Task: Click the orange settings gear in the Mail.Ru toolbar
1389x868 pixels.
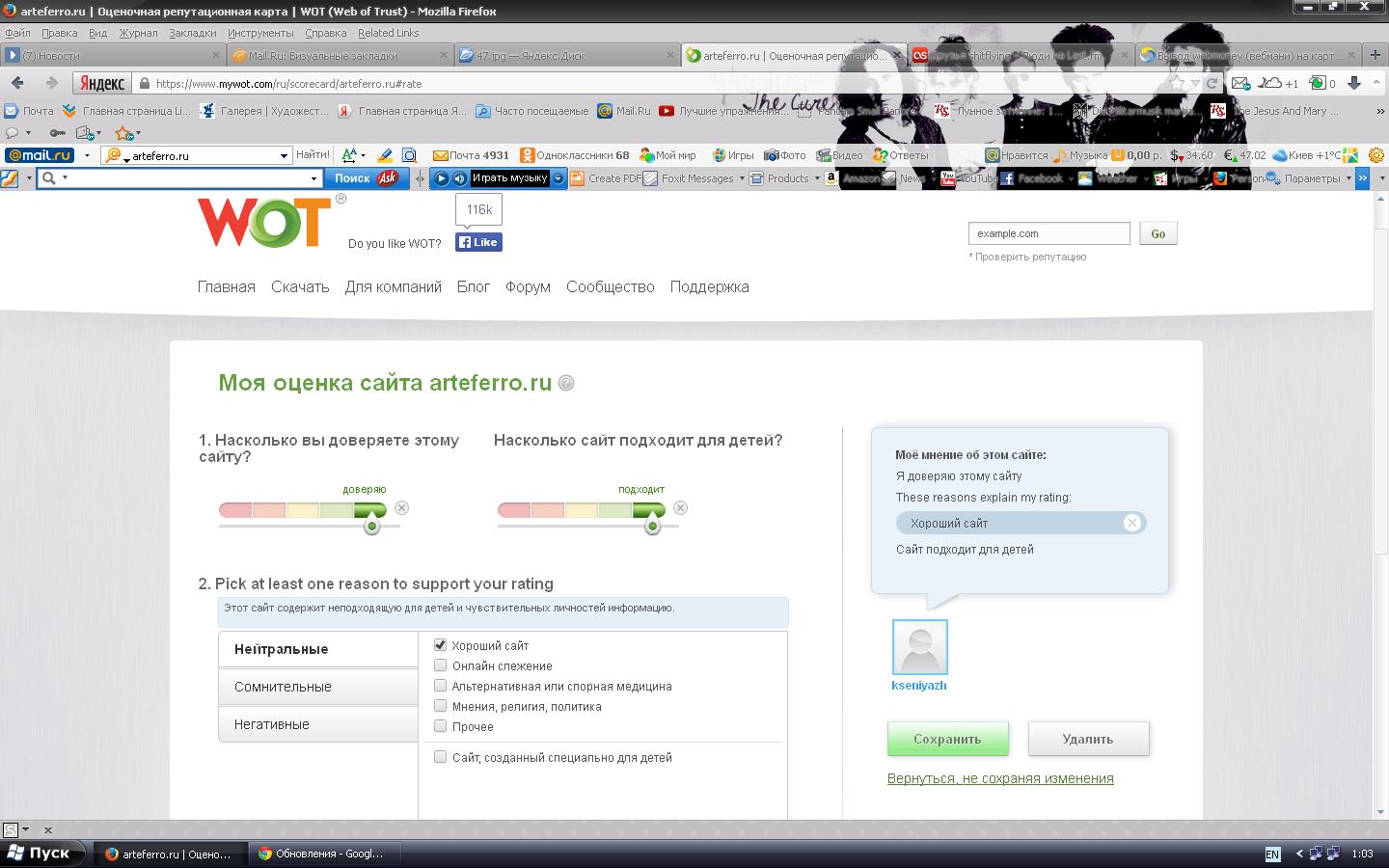Action: (x=1376, y=155)
